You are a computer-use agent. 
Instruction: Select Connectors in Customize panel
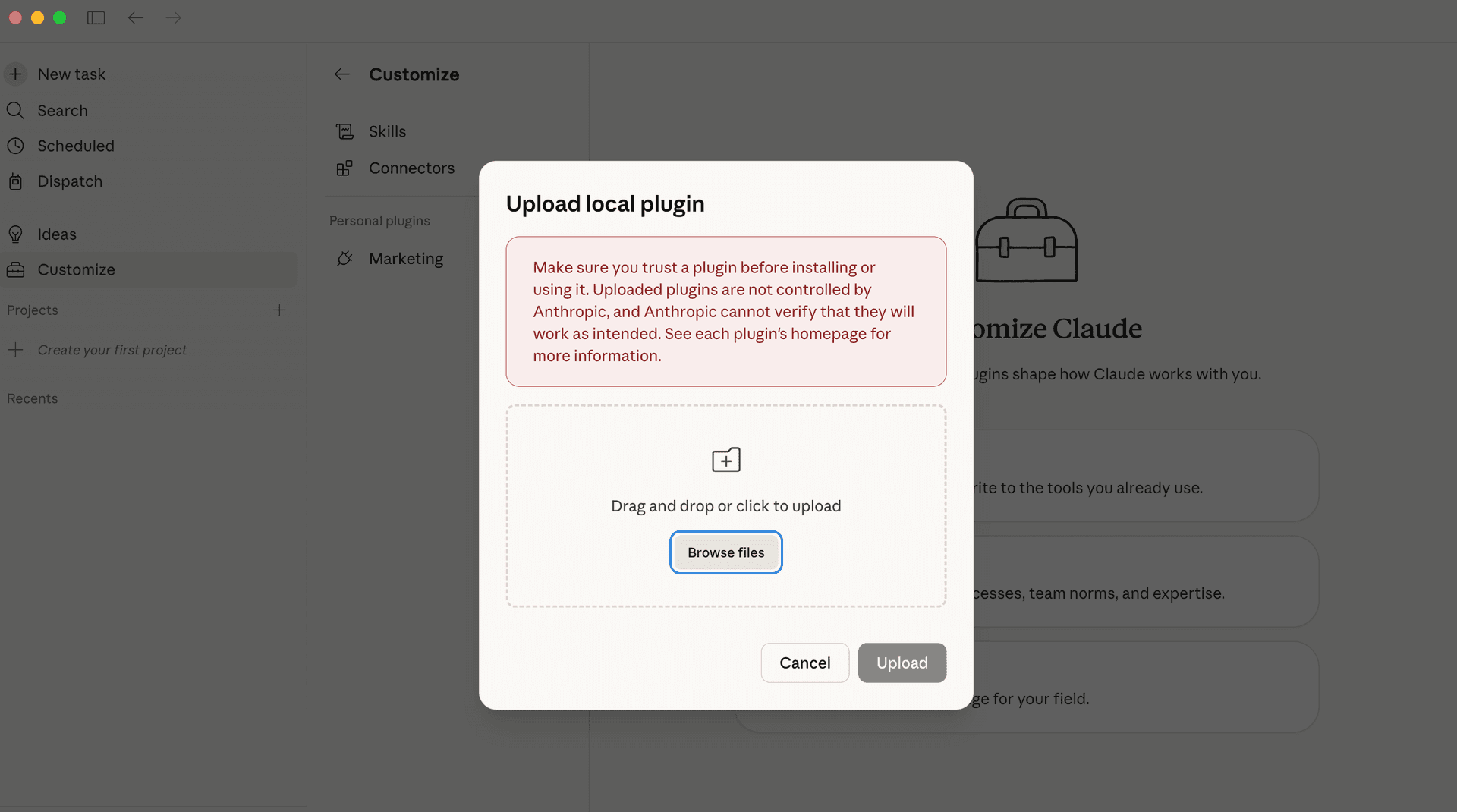(411, 168)
